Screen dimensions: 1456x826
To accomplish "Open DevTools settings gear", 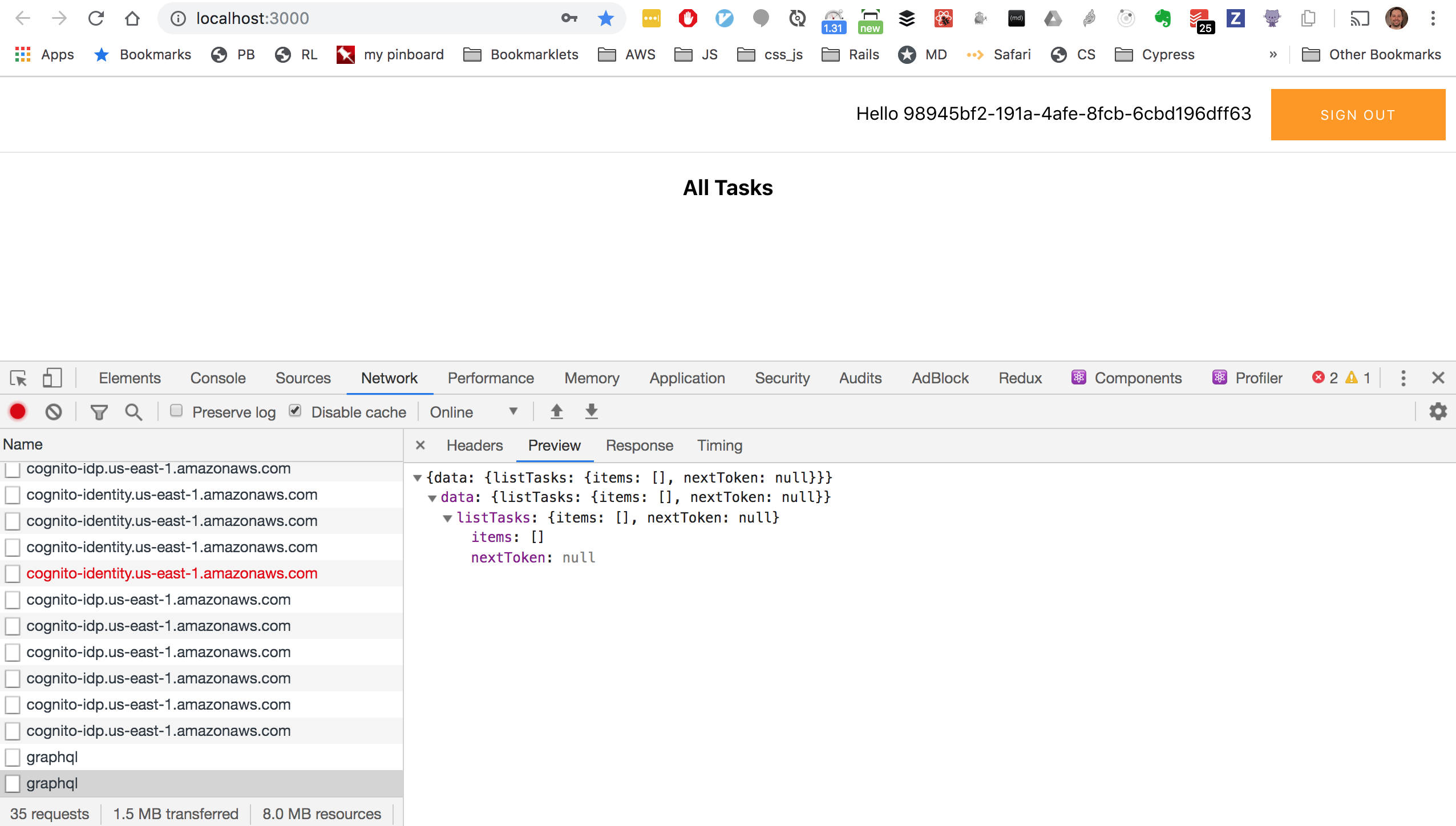I will (1438, 411).
